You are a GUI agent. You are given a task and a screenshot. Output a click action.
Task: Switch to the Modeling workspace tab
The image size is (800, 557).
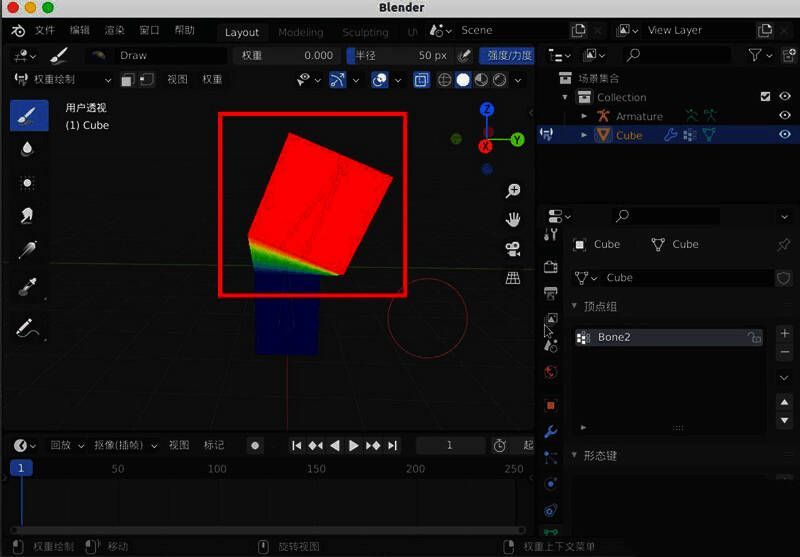(300, 32)
